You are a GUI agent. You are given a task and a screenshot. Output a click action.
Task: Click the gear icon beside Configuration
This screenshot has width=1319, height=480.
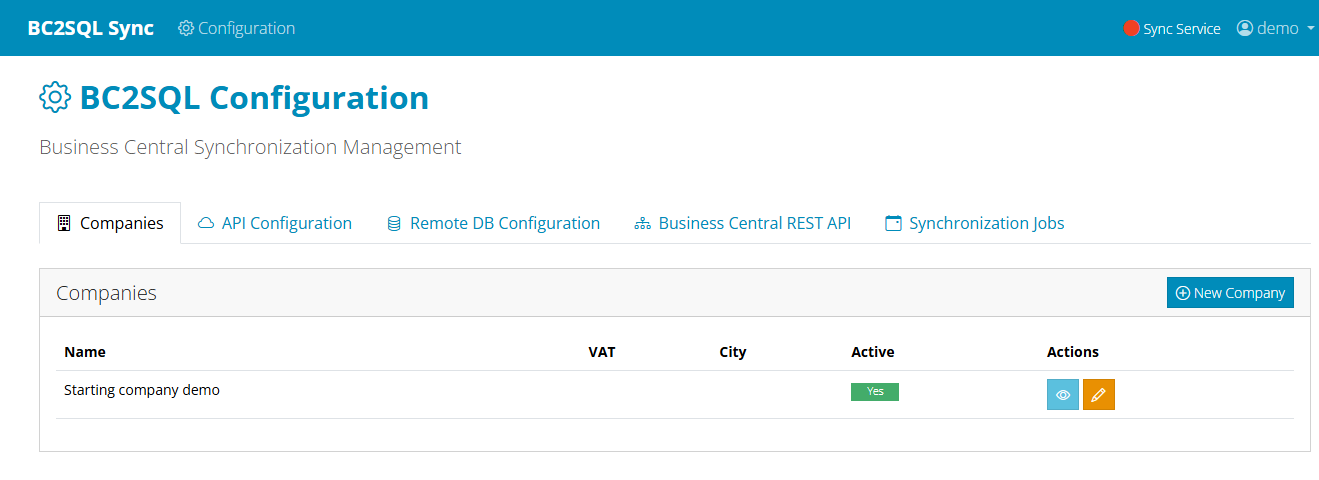(x=186, y=28)
